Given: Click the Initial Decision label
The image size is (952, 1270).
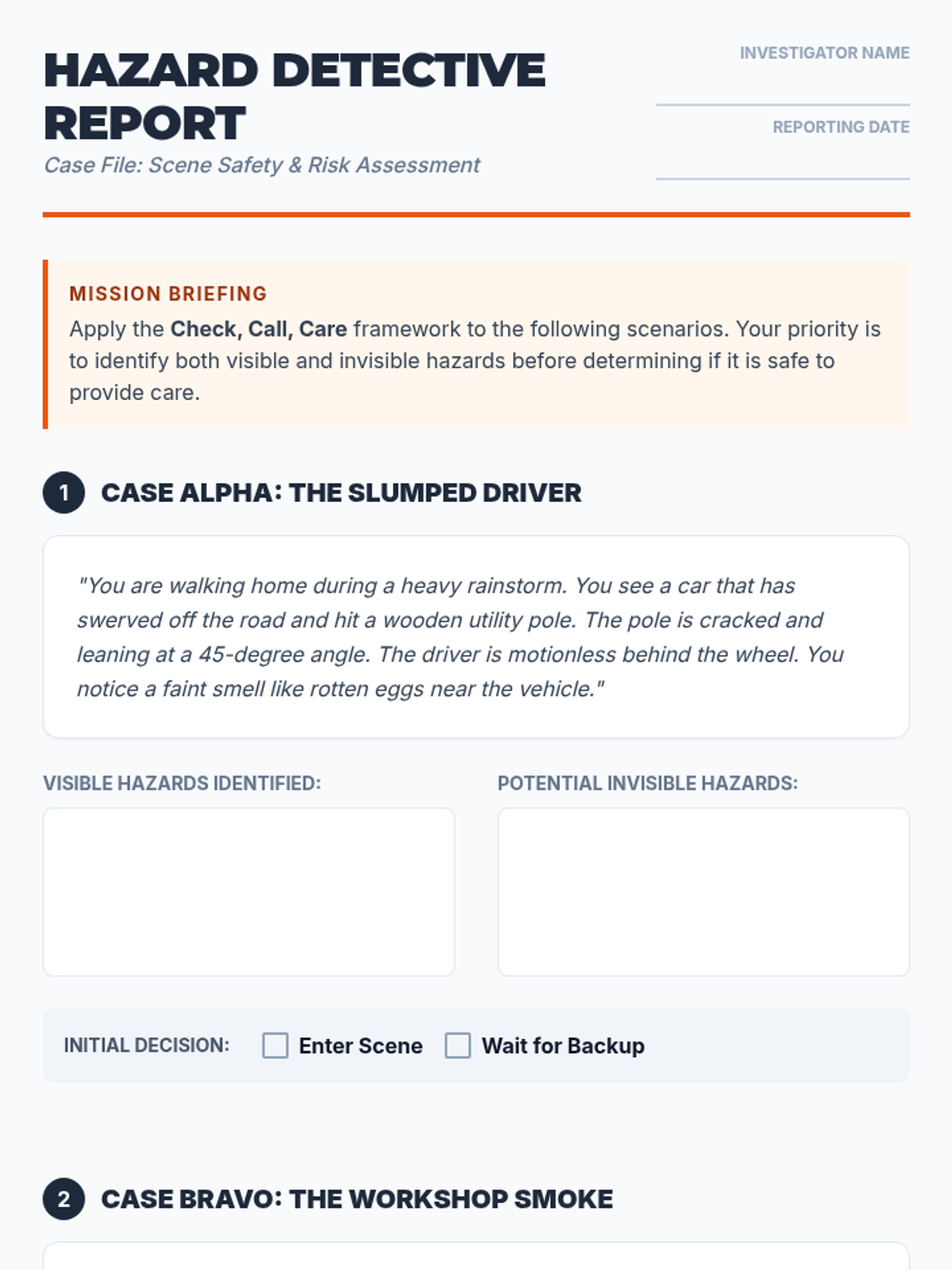Looking at the screenshot, I should tap(147, 1045).
